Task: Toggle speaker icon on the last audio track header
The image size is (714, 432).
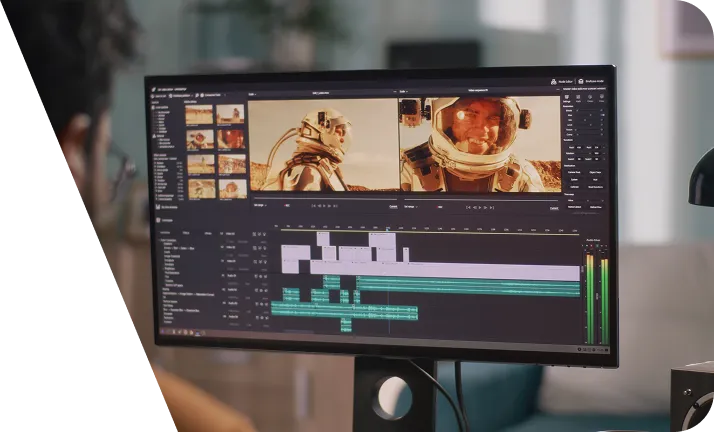Action: point(267,318)
